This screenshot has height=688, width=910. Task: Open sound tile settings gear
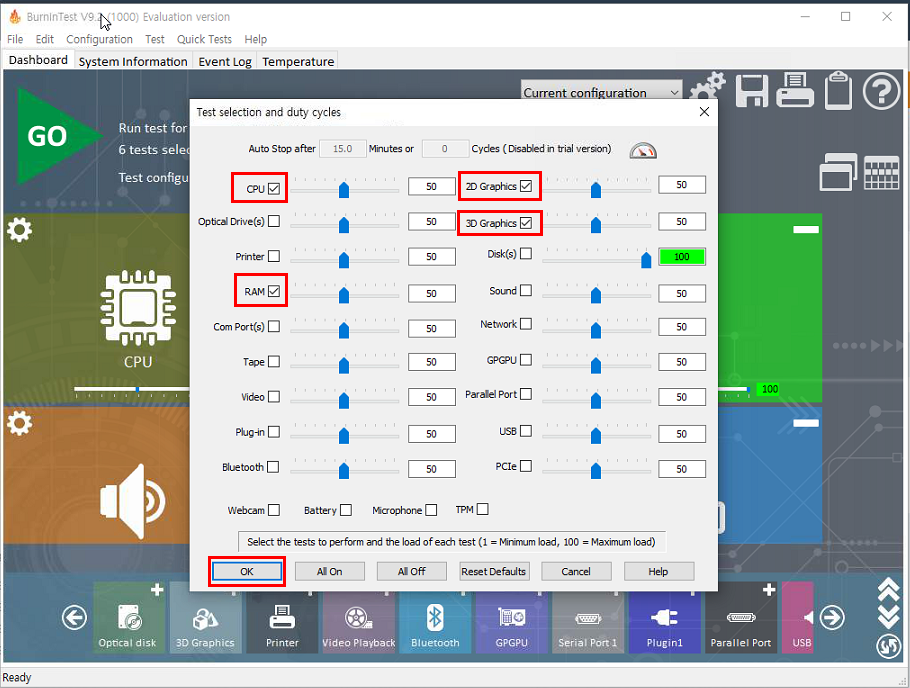tap(19, 423)
